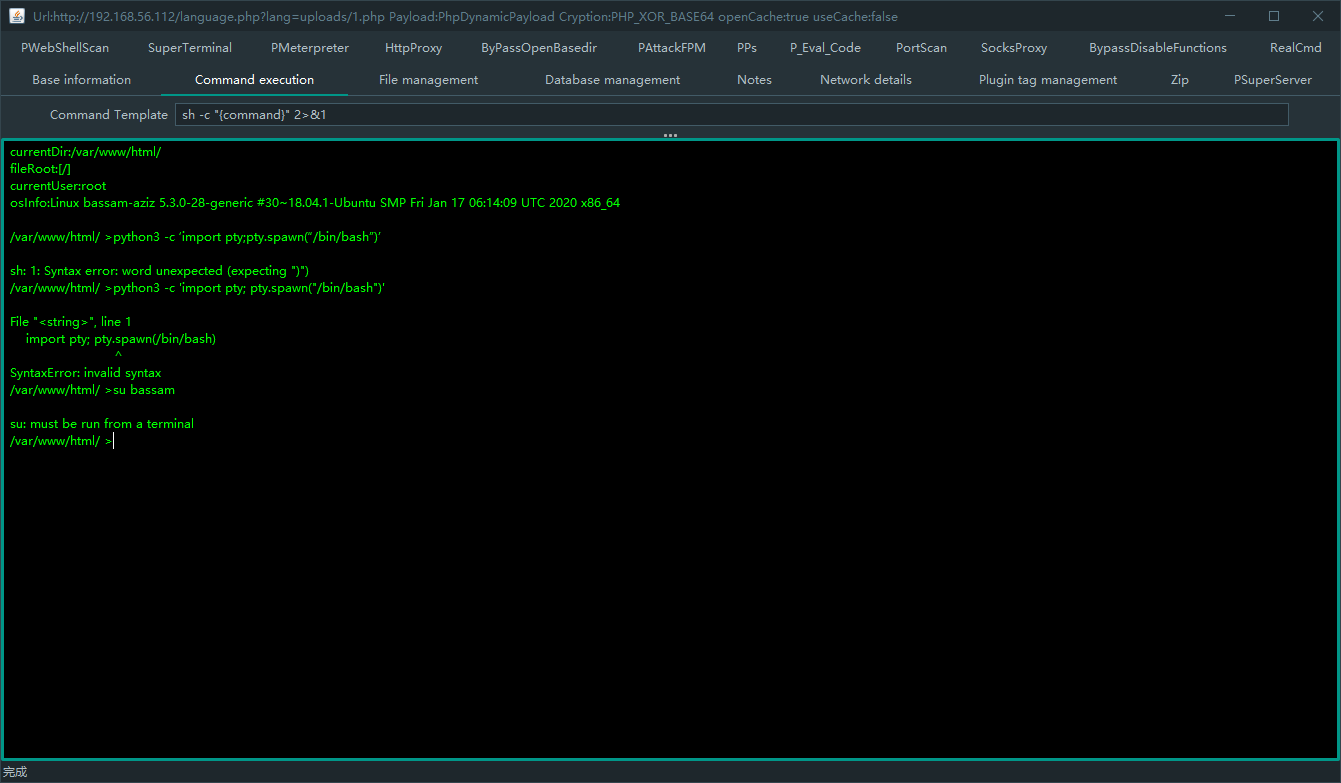Click 'su: must be run from a terminal' message
Image resolution: width=1341 pixels, height=783 pixels.
[x=102, y=424]
